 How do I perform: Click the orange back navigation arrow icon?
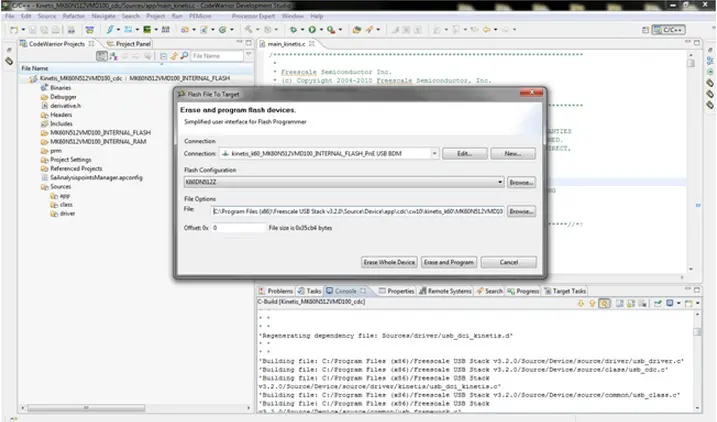point(487,30)
